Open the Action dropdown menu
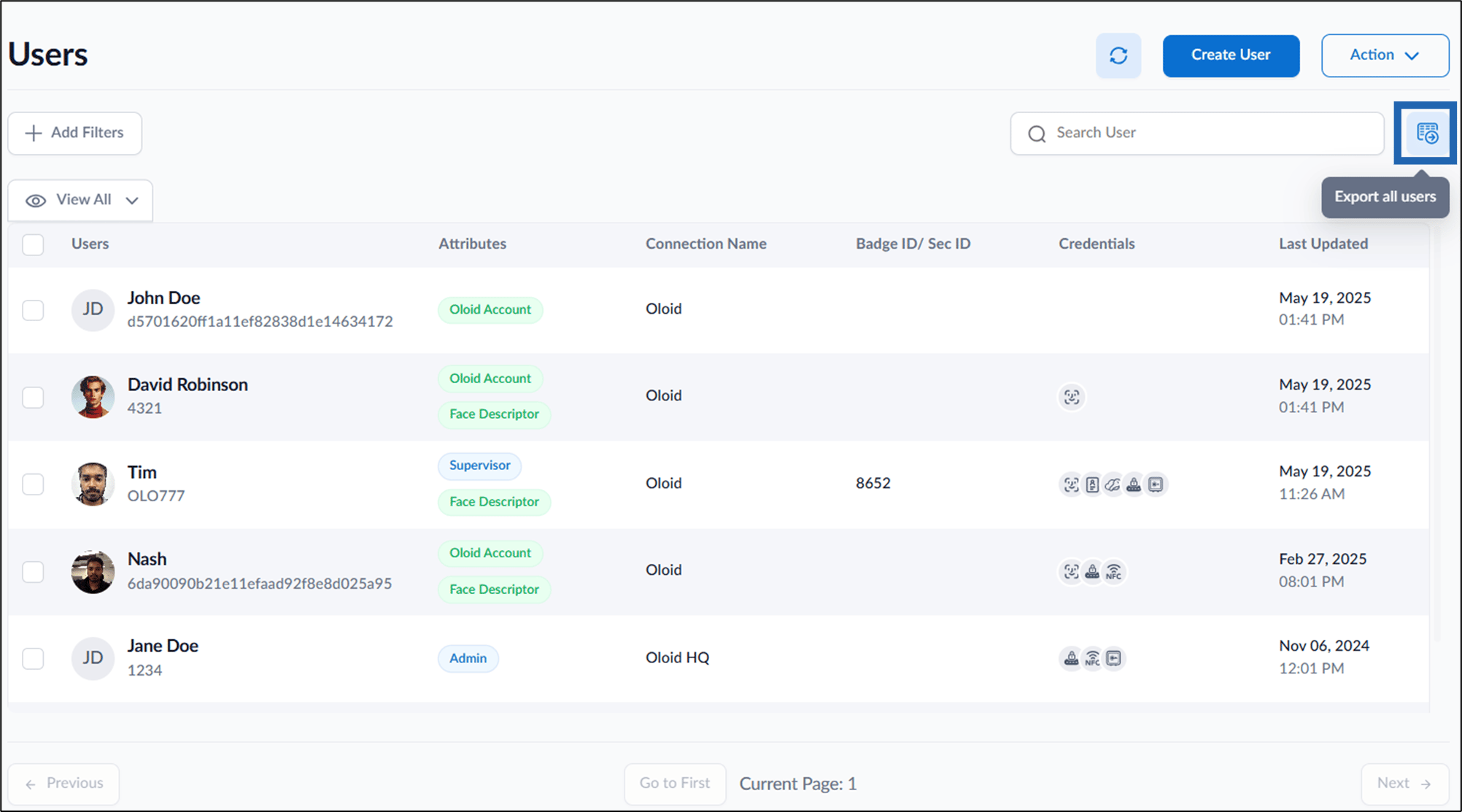This screenshot has width=1462, height=812. (1385, 55)
